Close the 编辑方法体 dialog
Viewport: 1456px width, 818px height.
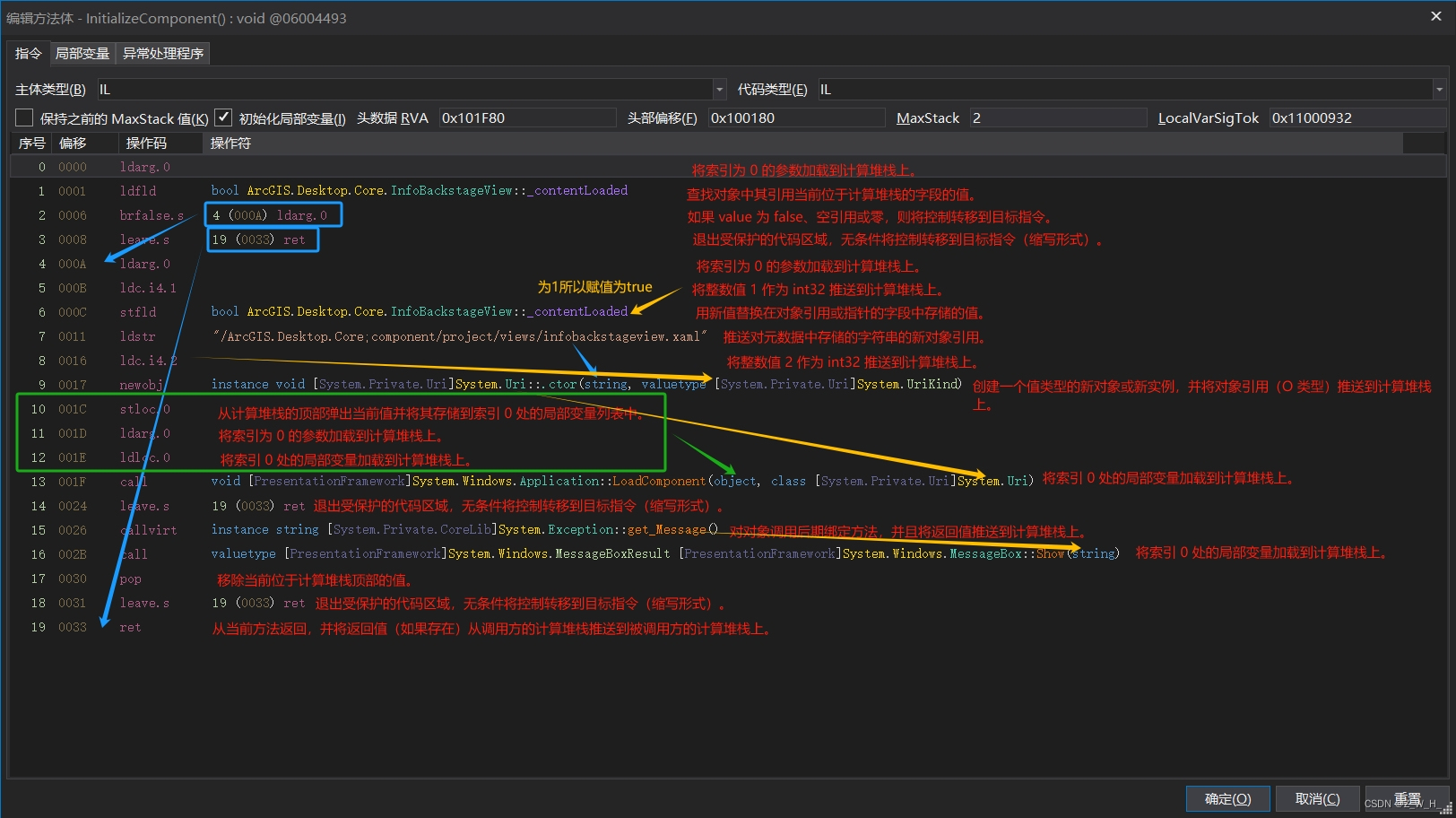(x=1435, y=16)
